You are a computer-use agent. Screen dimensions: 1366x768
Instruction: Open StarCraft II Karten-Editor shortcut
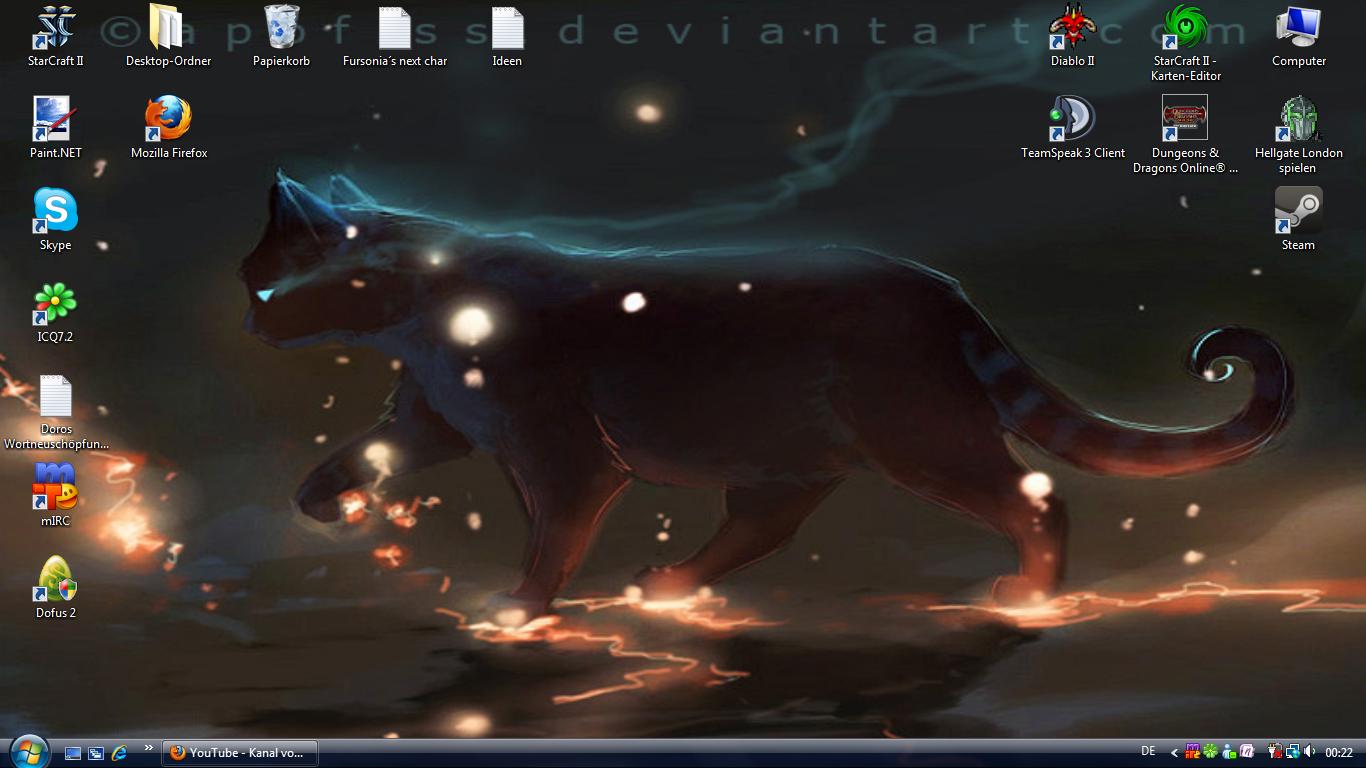pyautogui.click(x=1185, y=43)
